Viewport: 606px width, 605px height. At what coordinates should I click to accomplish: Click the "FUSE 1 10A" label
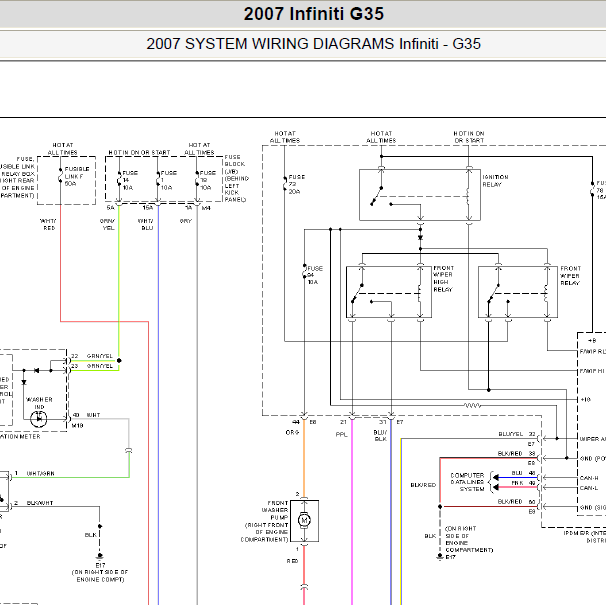tap(169, 180)
